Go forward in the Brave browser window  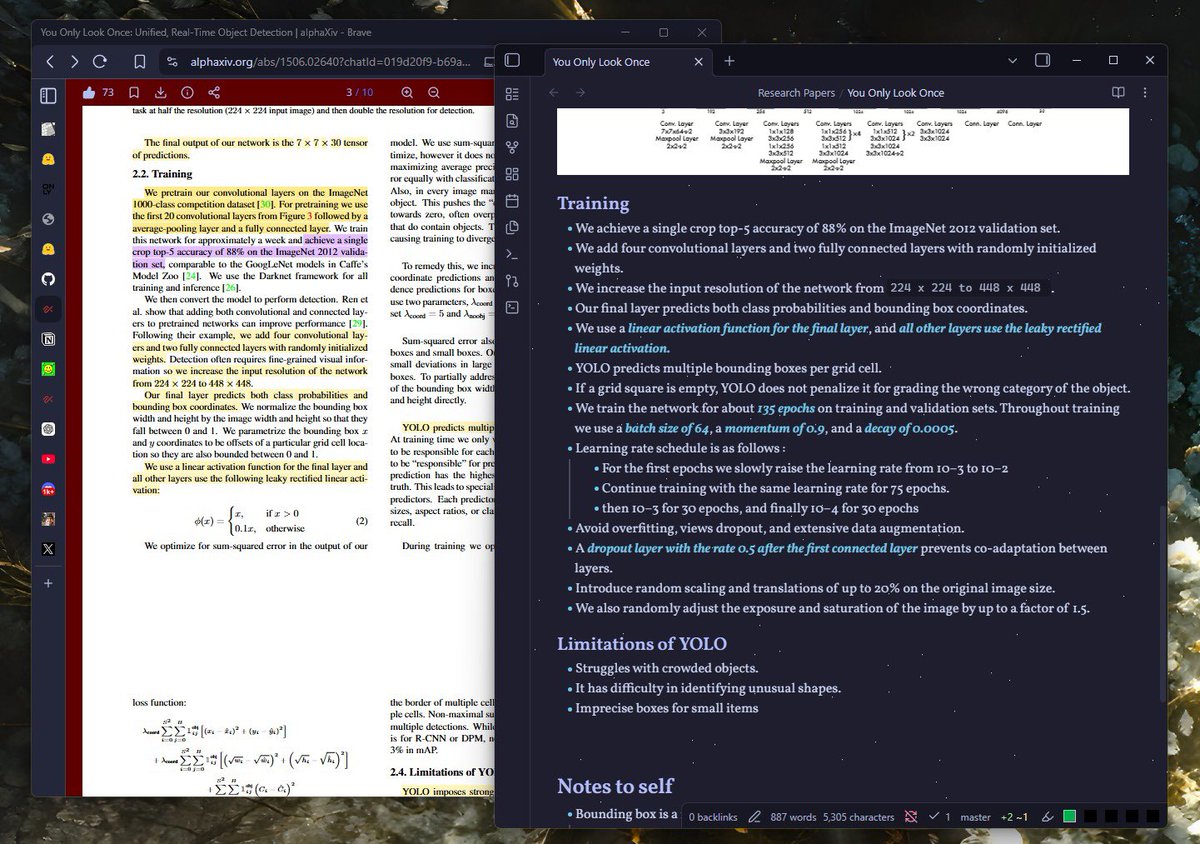(75, 62)
